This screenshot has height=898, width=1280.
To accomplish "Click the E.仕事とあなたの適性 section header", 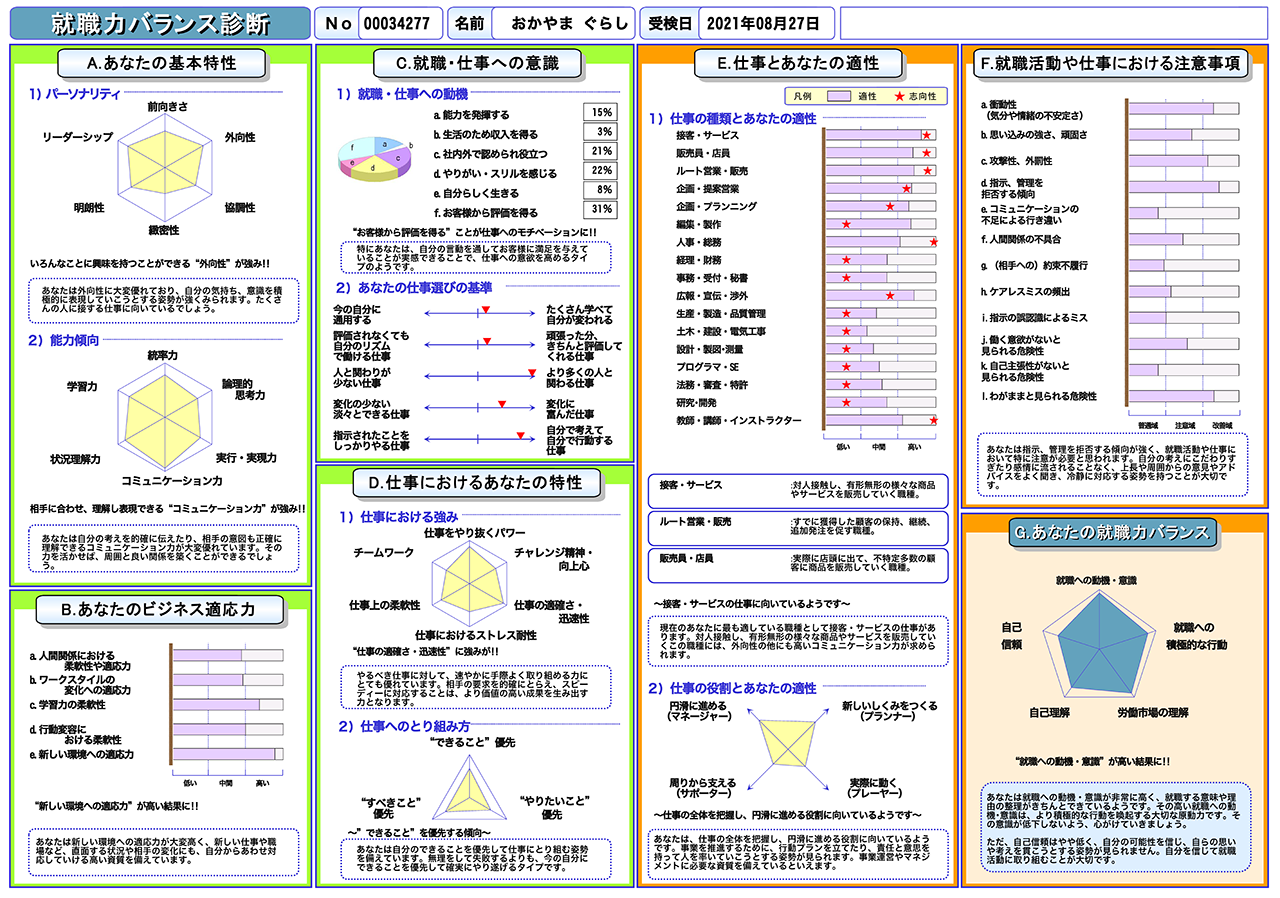I will pyautogui.click(x=798, y=63).
